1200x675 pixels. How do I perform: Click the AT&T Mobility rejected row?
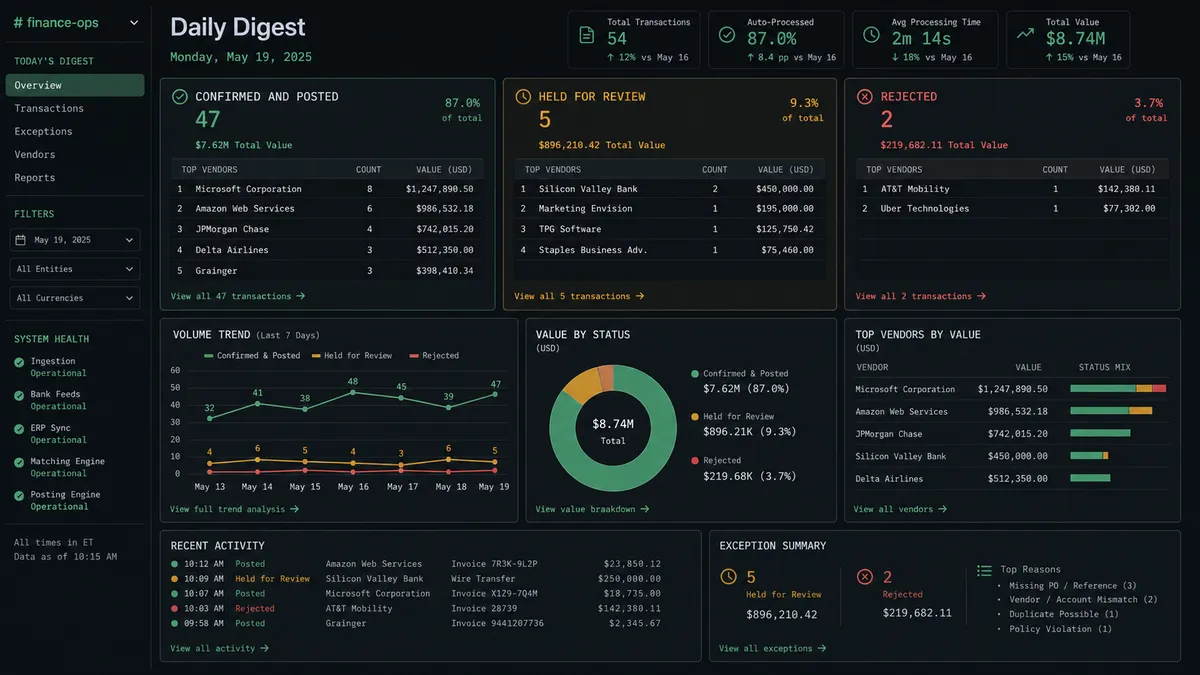point(1011,188)
